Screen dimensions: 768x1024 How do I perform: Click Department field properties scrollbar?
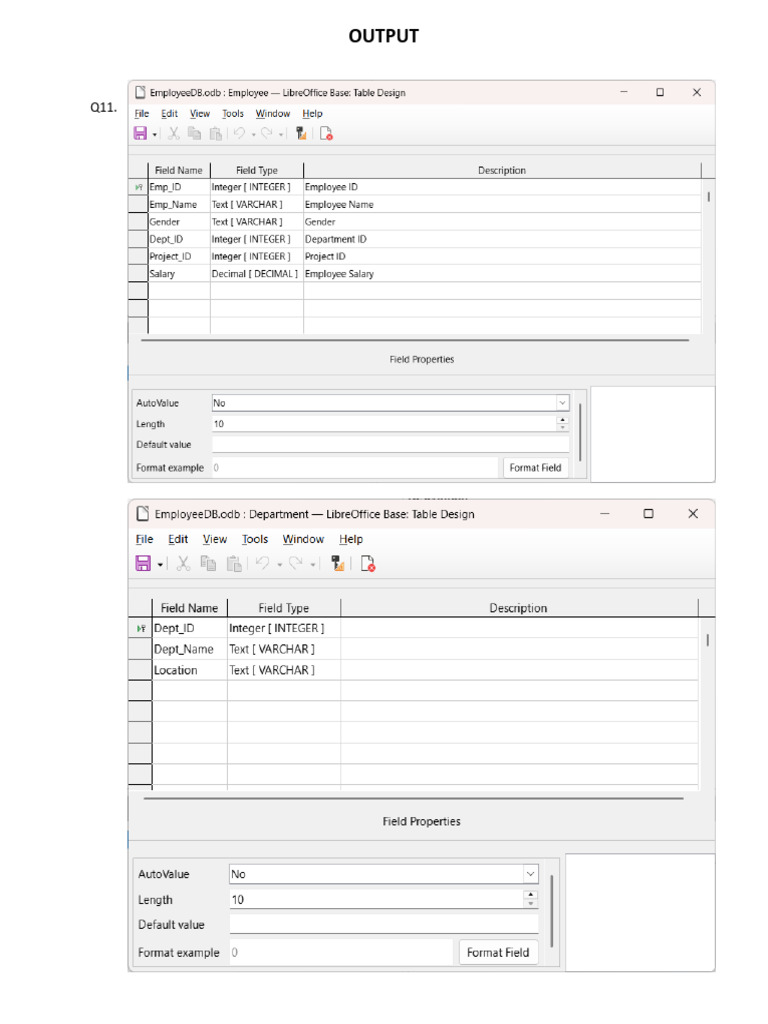[x=552, y=911]
